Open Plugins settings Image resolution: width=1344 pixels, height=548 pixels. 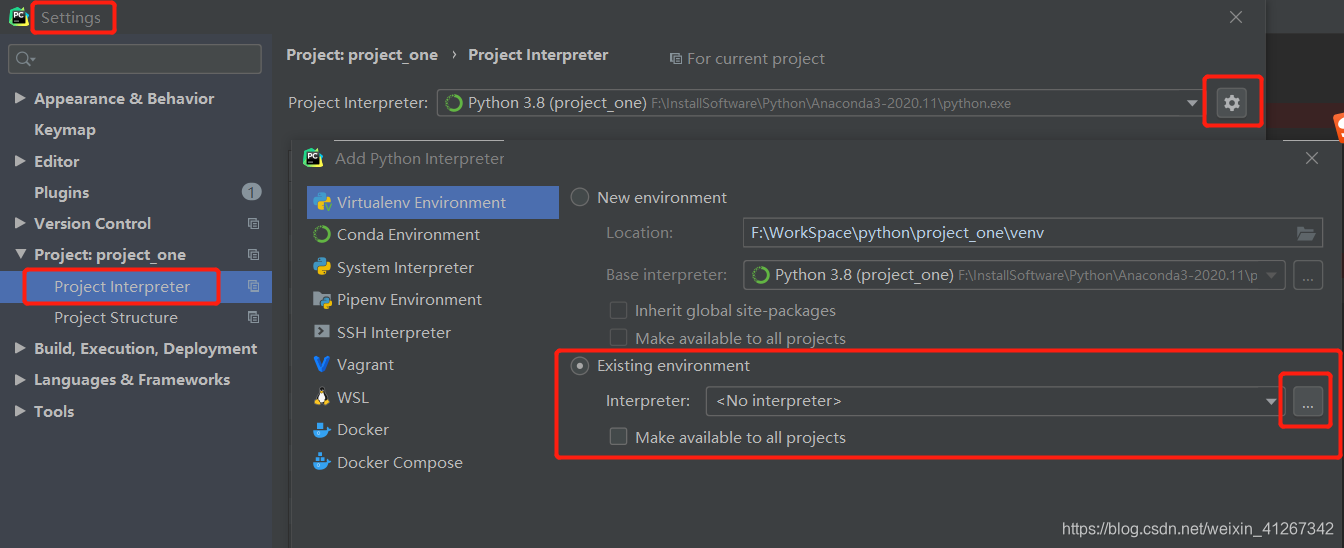pyautogui.click(x=62, y=192)
